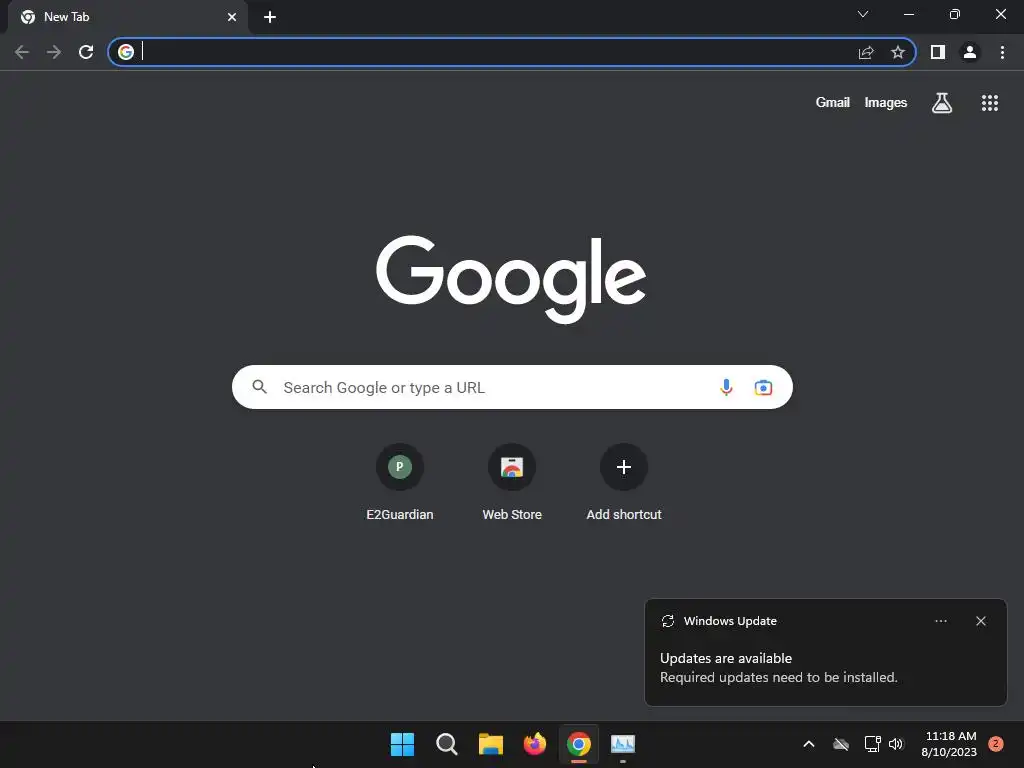Screen dimensions: 1024x768
Task: Open the Chrome profile icon
Action: pos(970,52)
